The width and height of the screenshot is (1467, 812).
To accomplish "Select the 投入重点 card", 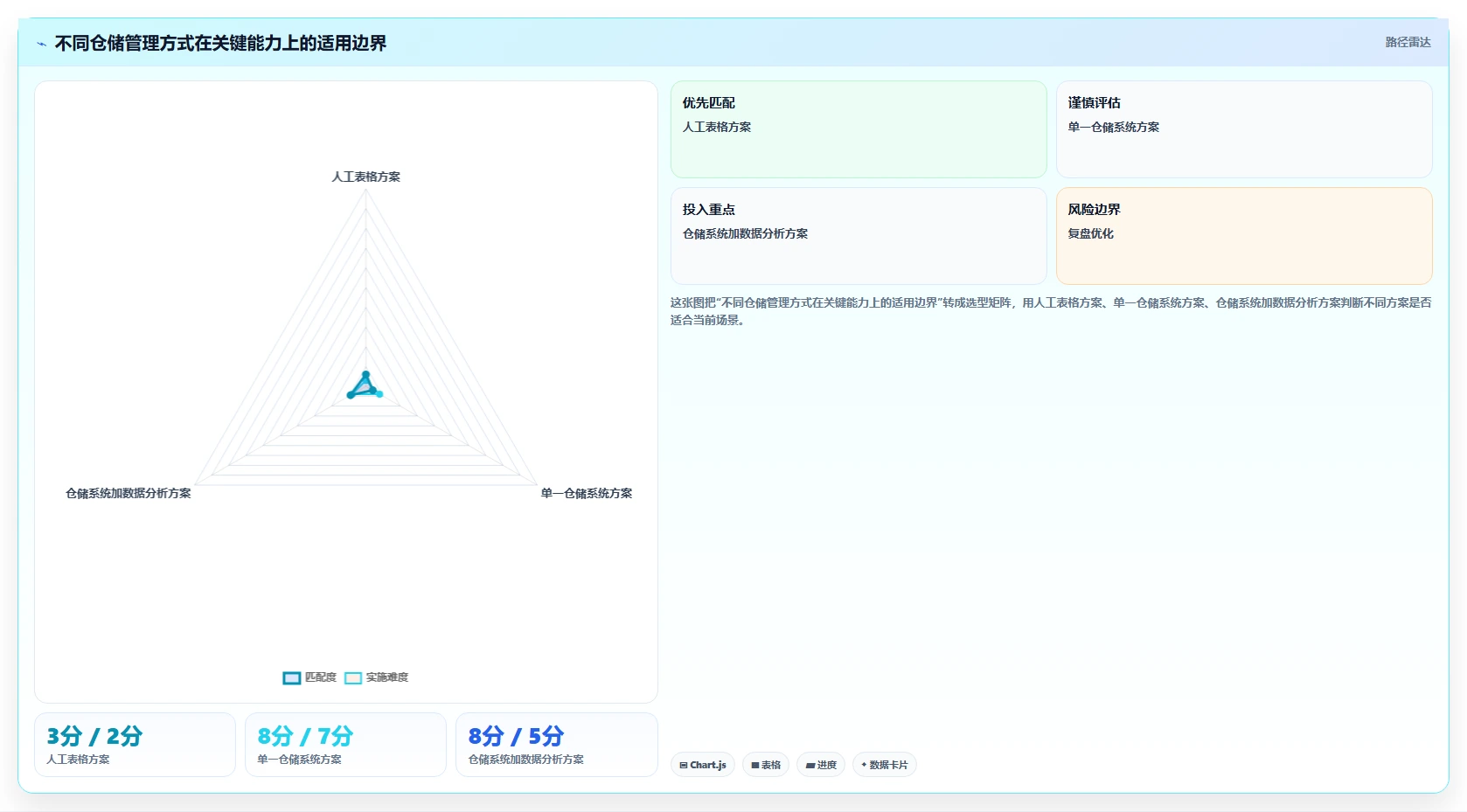I will pos(859,236).
